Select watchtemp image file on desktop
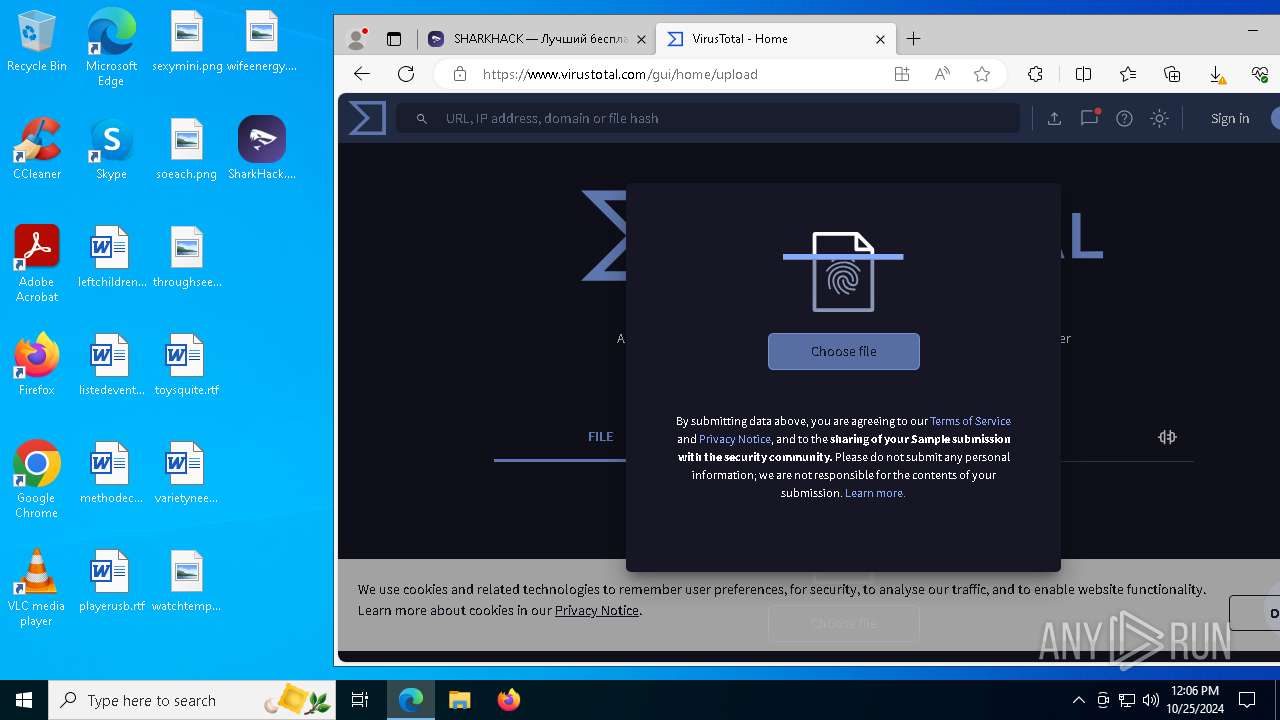The width and height of the screenshot is (1280, 720). point(187,581)
